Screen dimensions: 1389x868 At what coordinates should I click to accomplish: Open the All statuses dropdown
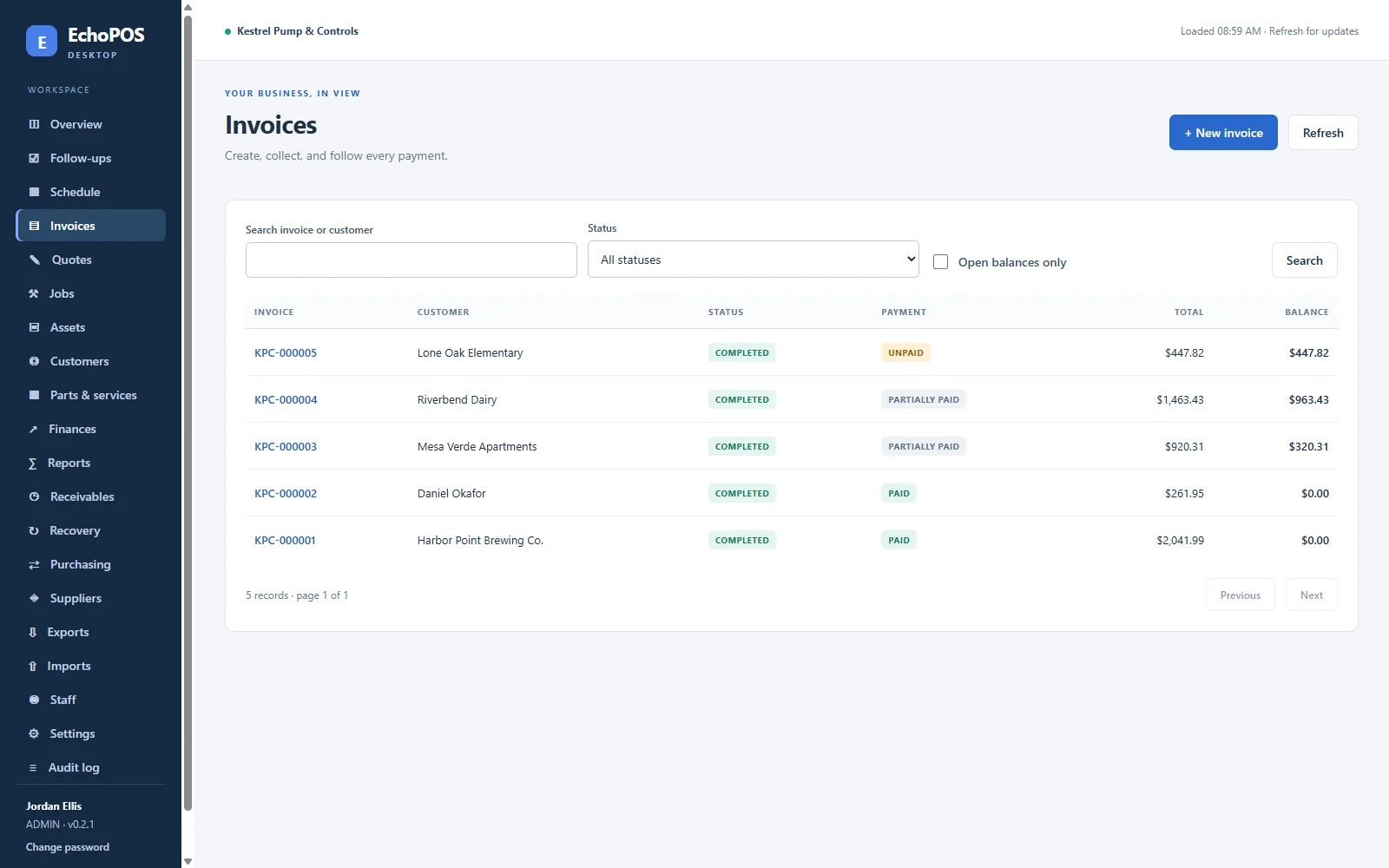pos(753,260)
